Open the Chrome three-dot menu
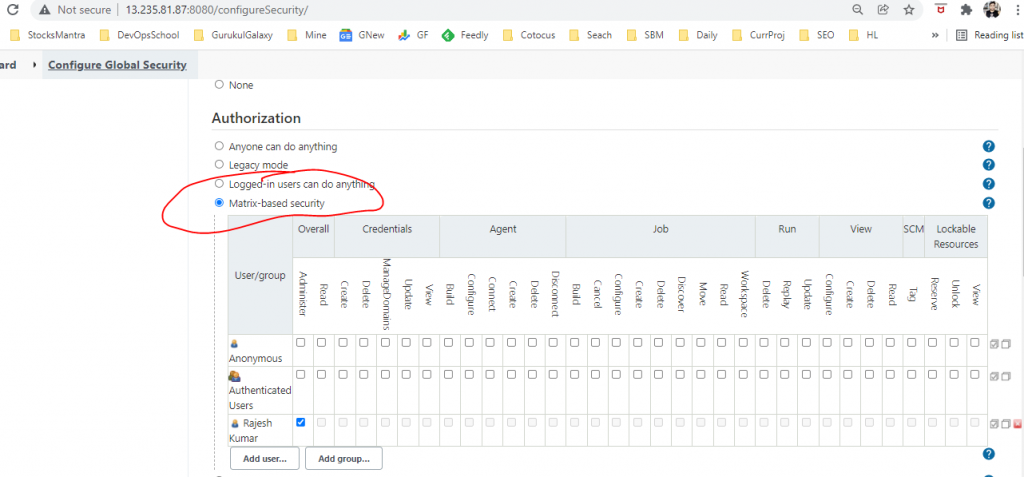 click(x=1016, y=10)
